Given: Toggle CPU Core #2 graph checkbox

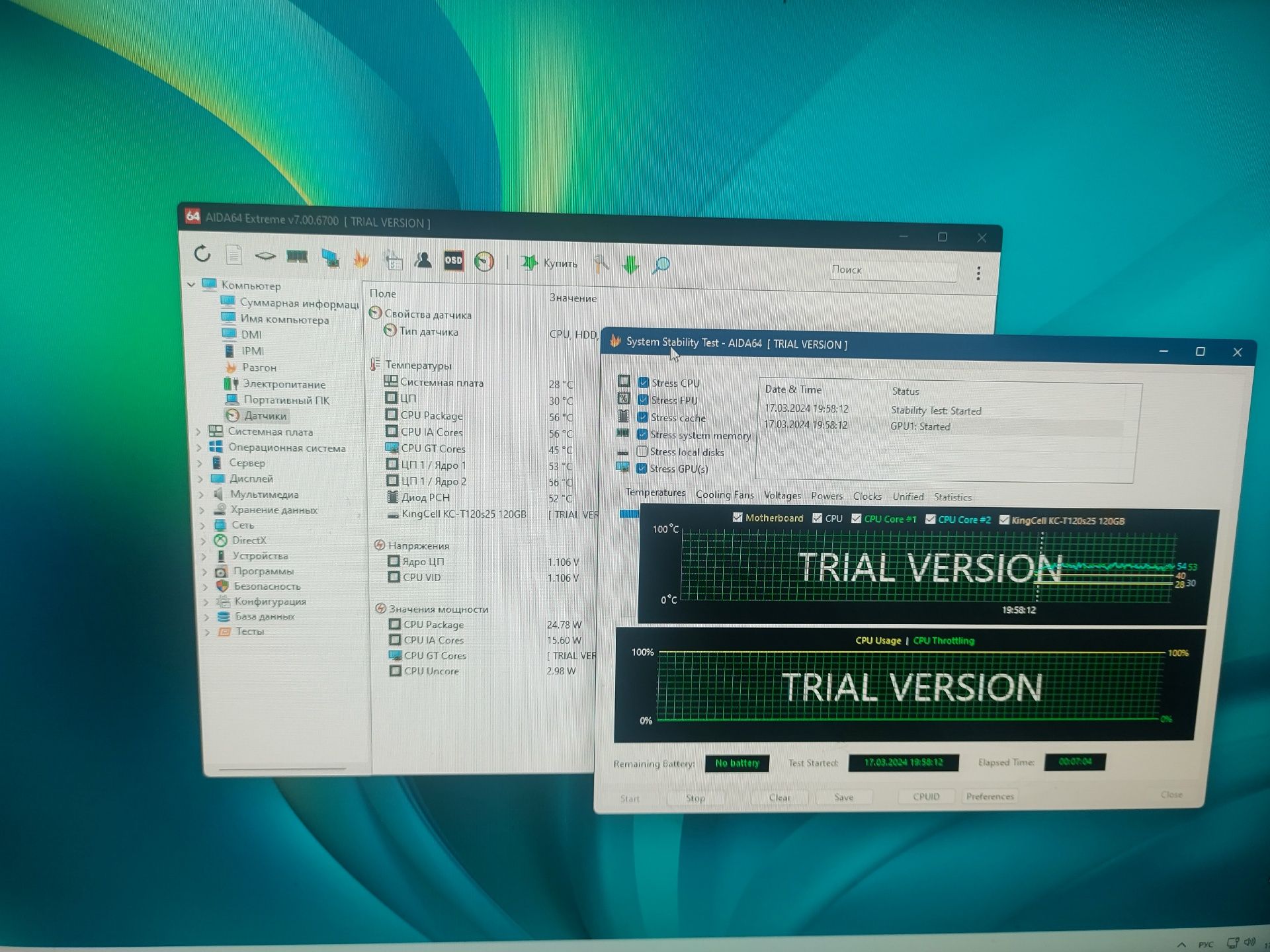Looking at the screenshot, I should (931, 519).
